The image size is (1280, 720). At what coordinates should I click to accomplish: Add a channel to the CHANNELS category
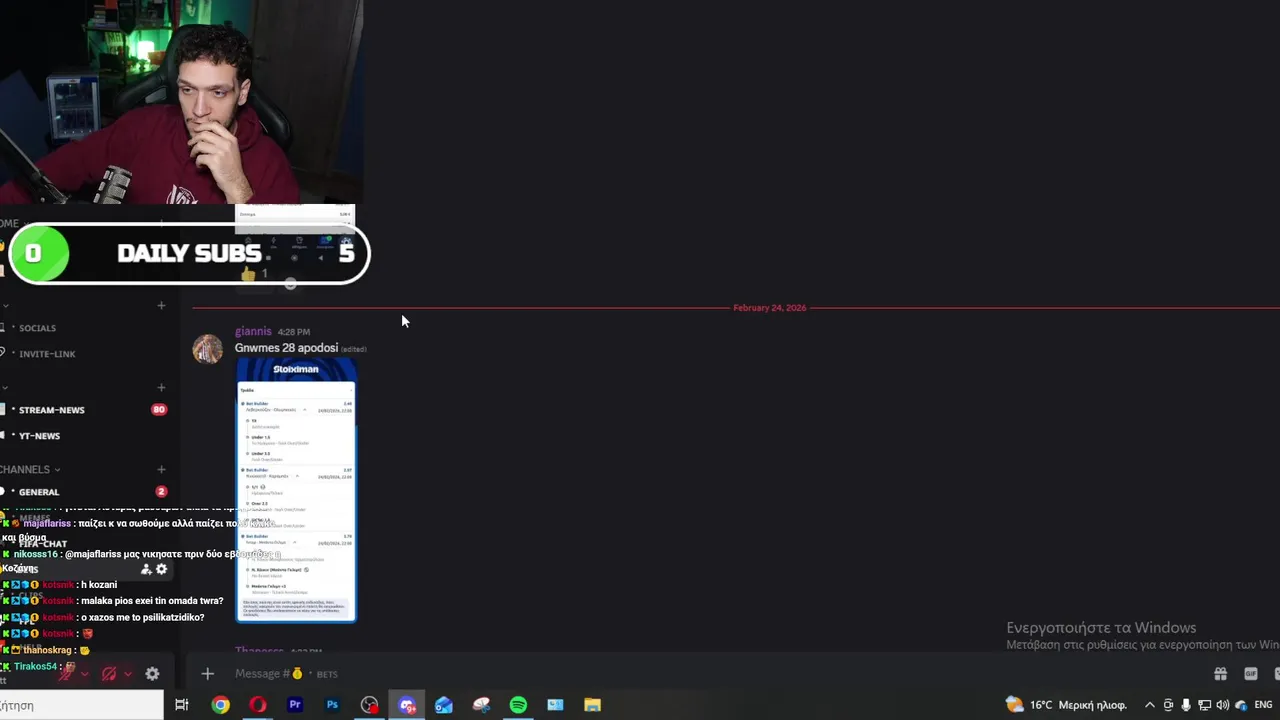pos(161,469)
